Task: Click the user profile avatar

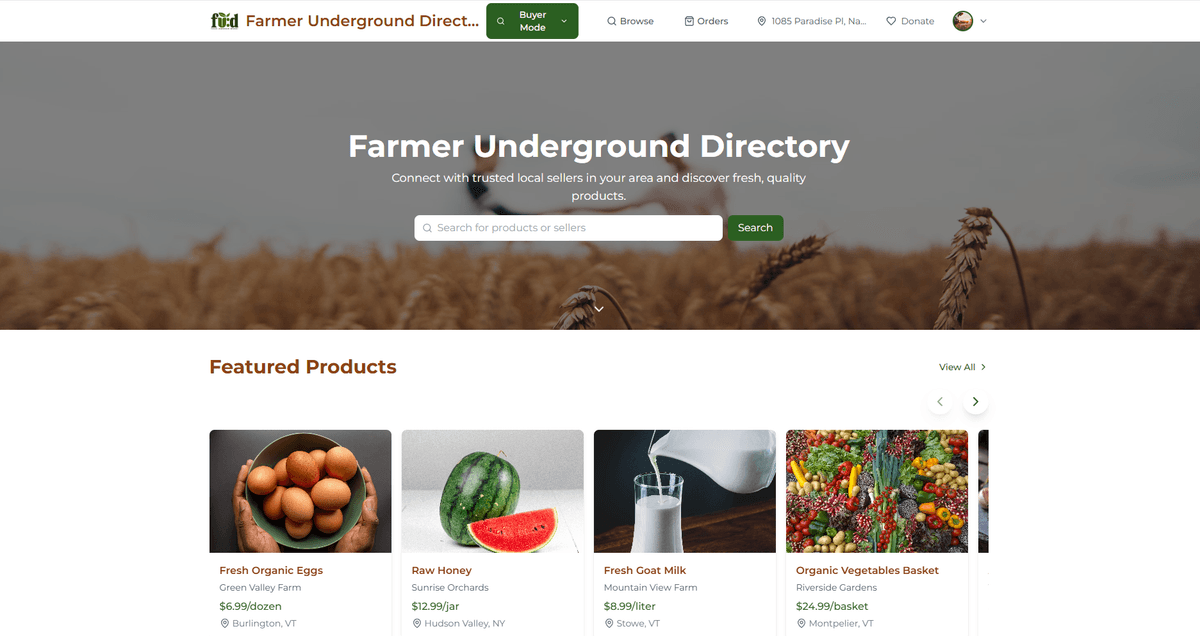Action: (963, 21)
